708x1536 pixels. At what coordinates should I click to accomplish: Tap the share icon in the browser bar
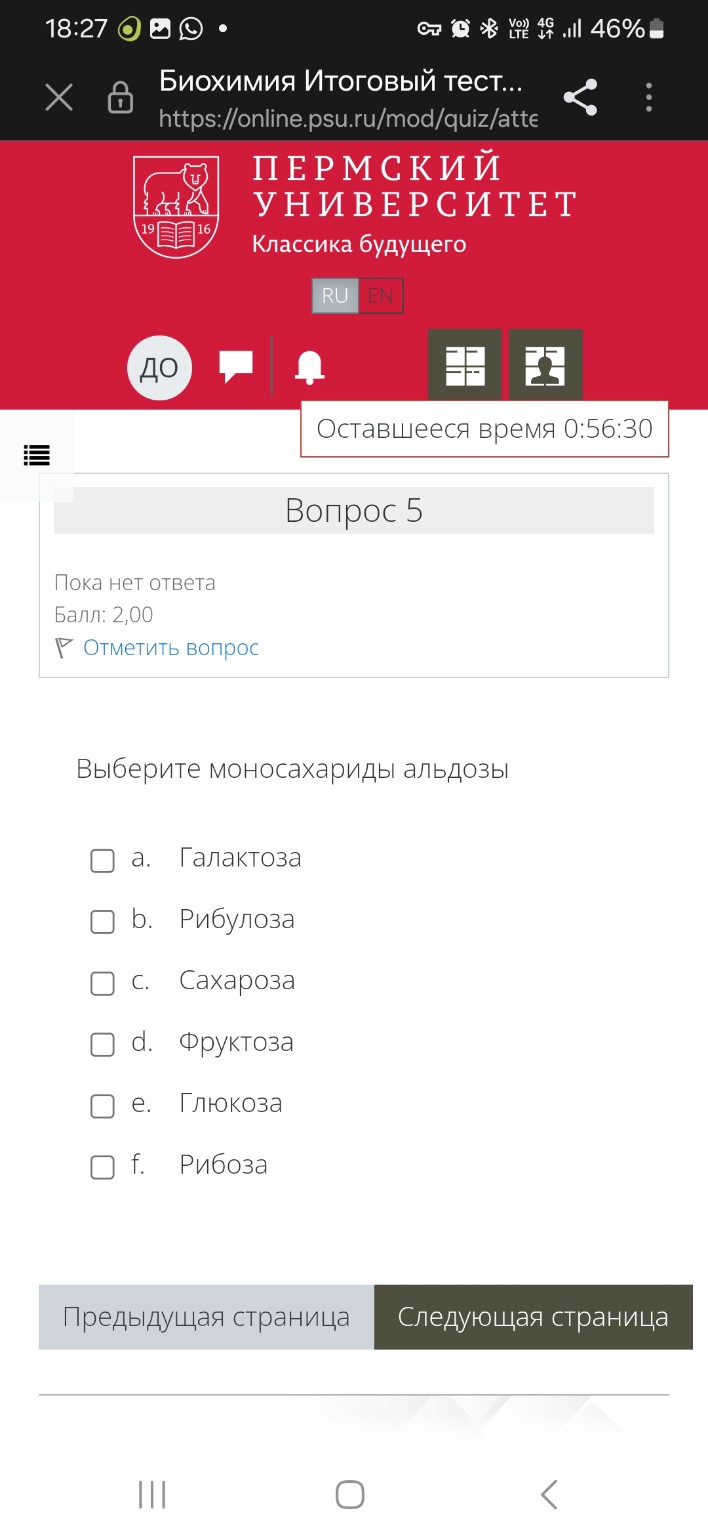click(x=580, y=96)
